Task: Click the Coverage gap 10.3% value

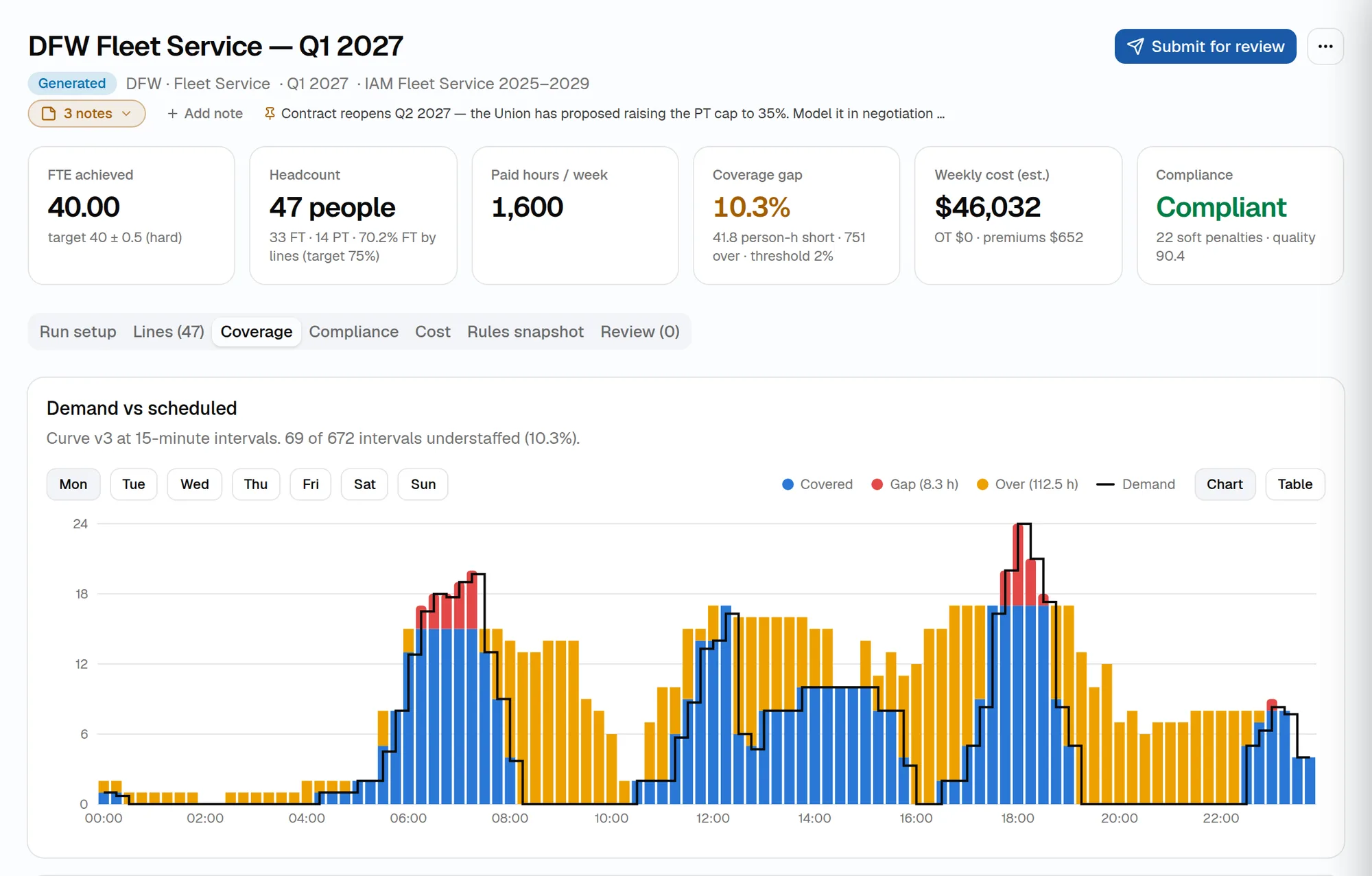Action: [751, 207]
